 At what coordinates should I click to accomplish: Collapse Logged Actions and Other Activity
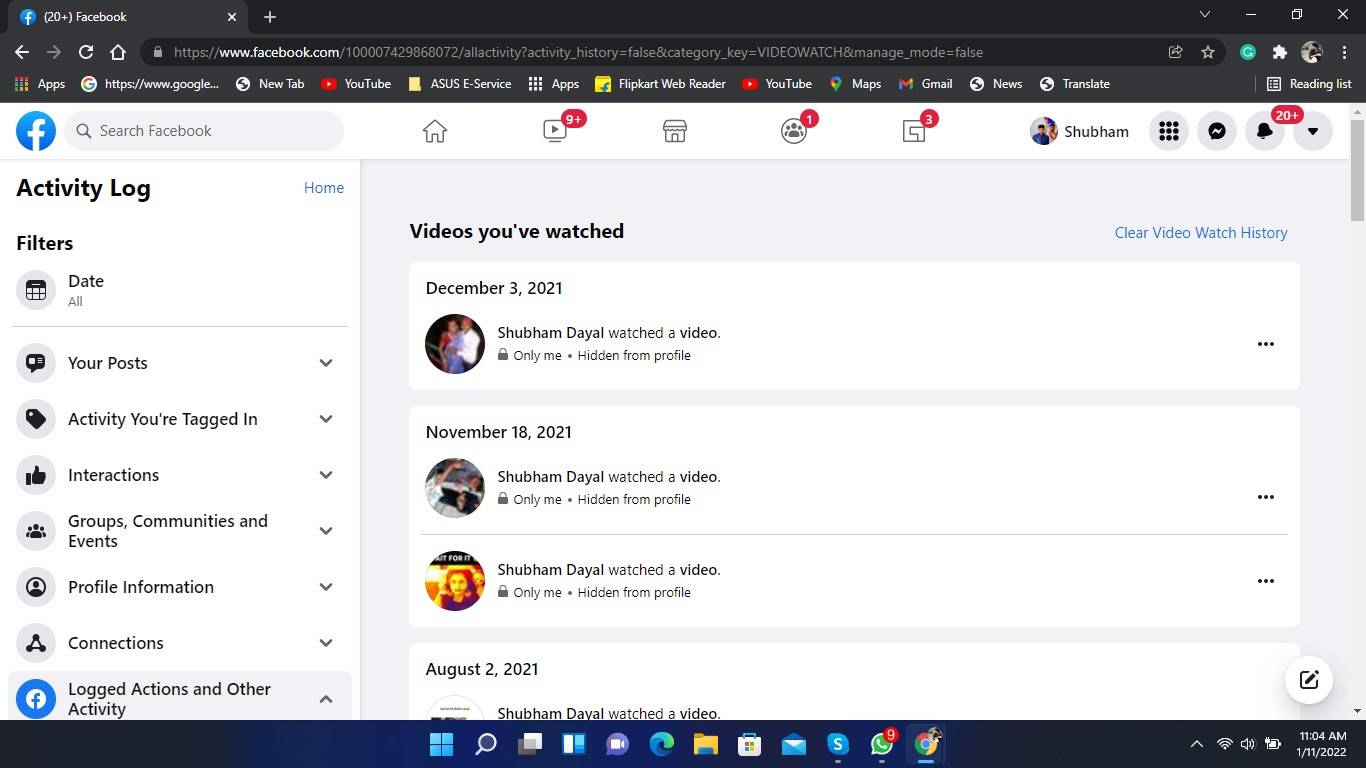pos(326,699)
